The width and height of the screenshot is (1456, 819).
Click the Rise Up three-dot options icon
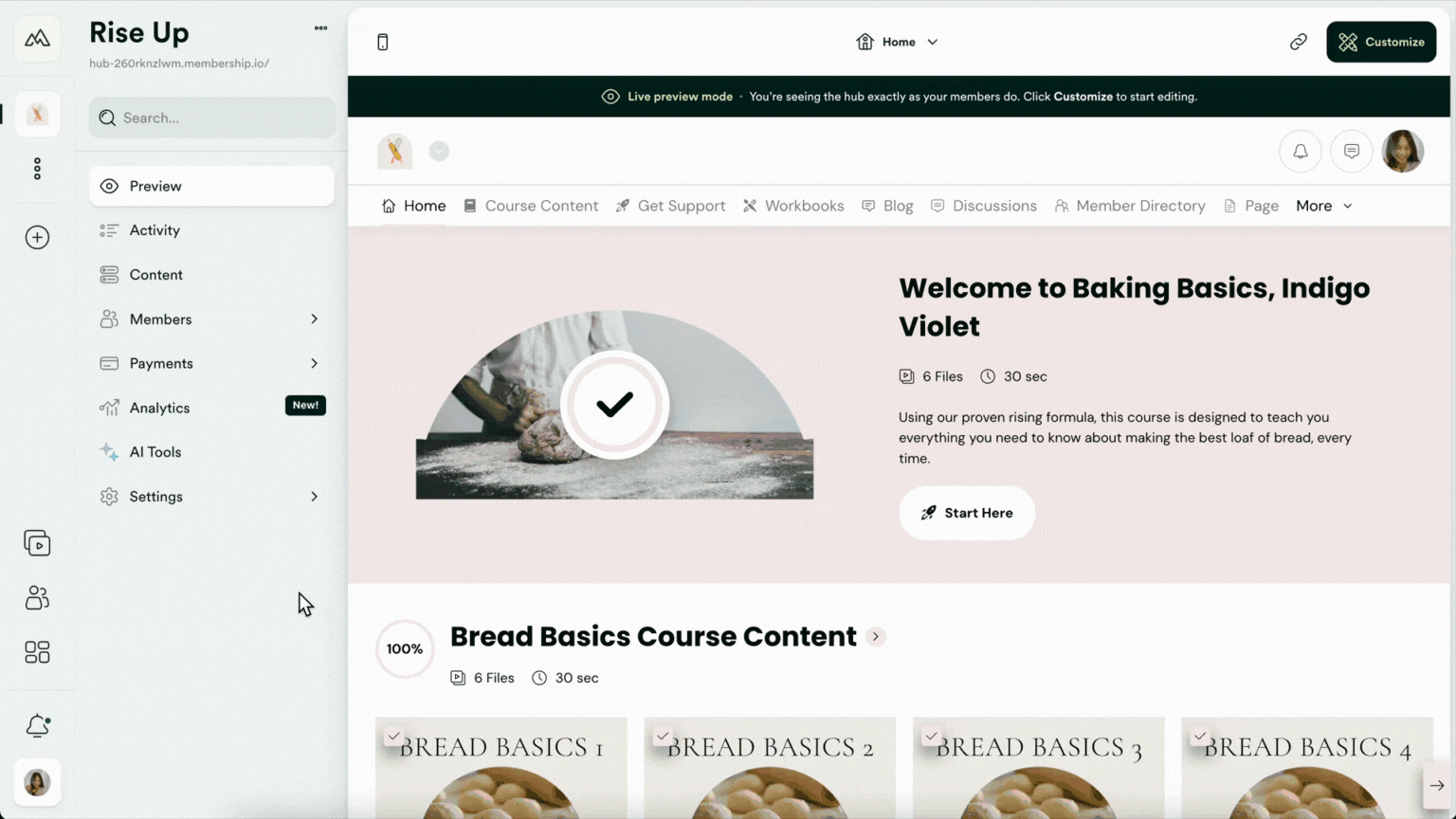click(320, 28)
